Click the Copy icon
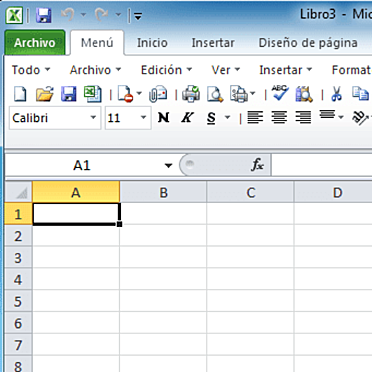 pyautogui.click(x=360, y=94)
